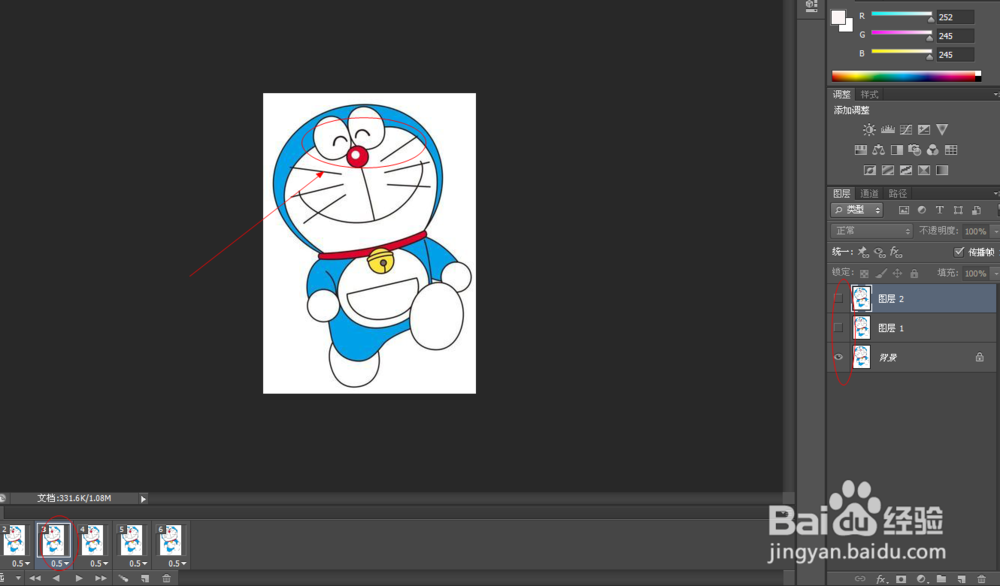This screenshot has height=586, width=1000.
Task: Add a Gradient Map adjustment
Action: pos(942,170)
